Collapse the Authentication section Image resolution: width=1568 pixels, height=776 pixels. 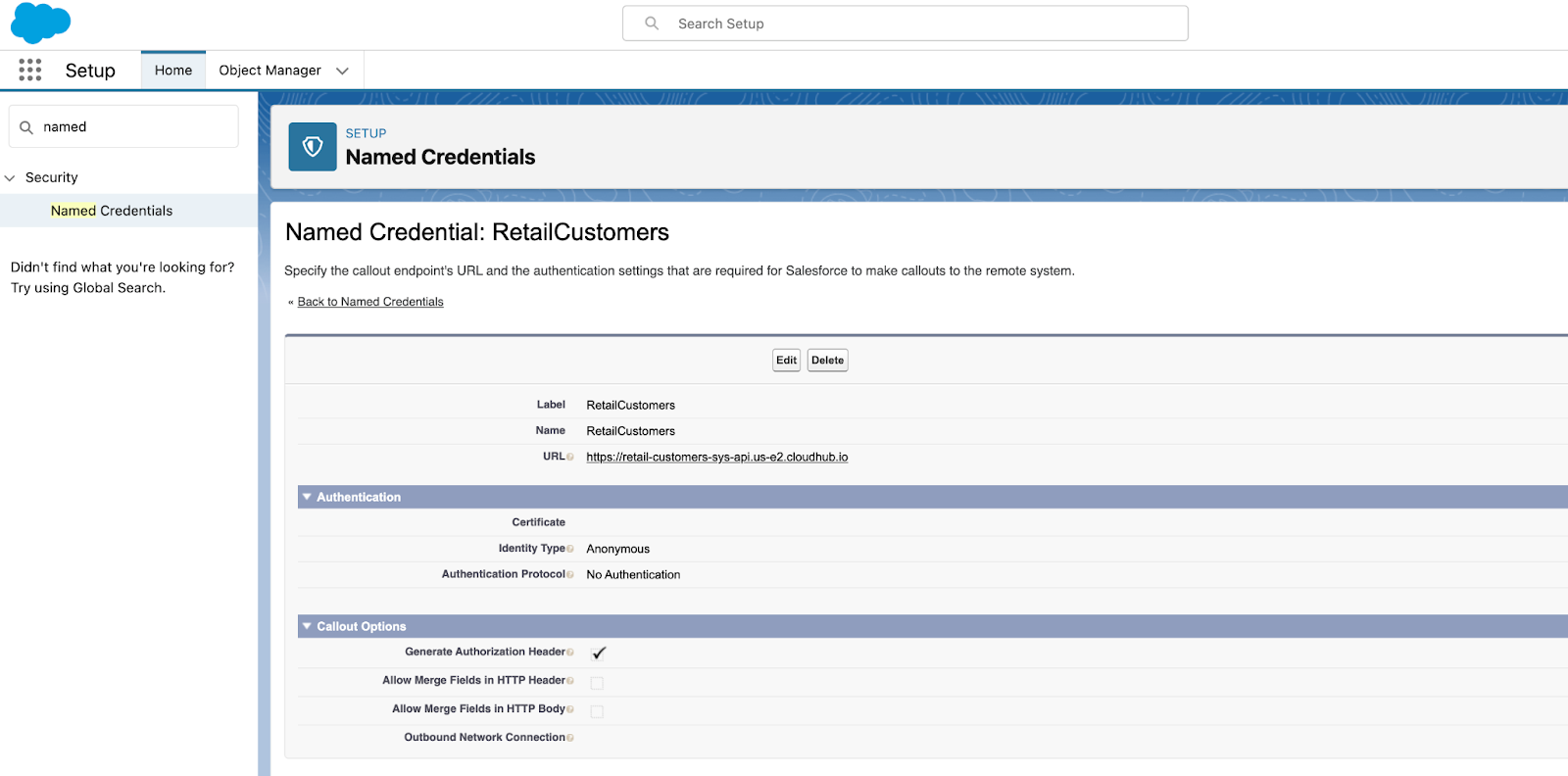(x=307, y=497)
